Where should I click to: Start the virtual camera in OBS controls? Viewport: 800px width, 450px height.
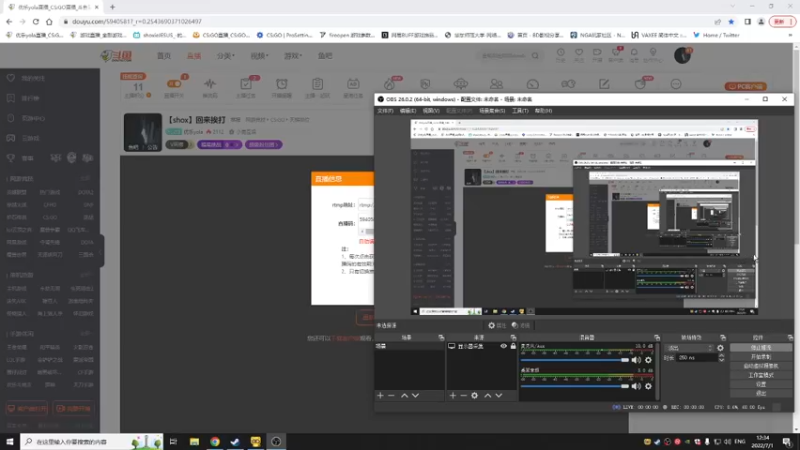tap(761, 366)
